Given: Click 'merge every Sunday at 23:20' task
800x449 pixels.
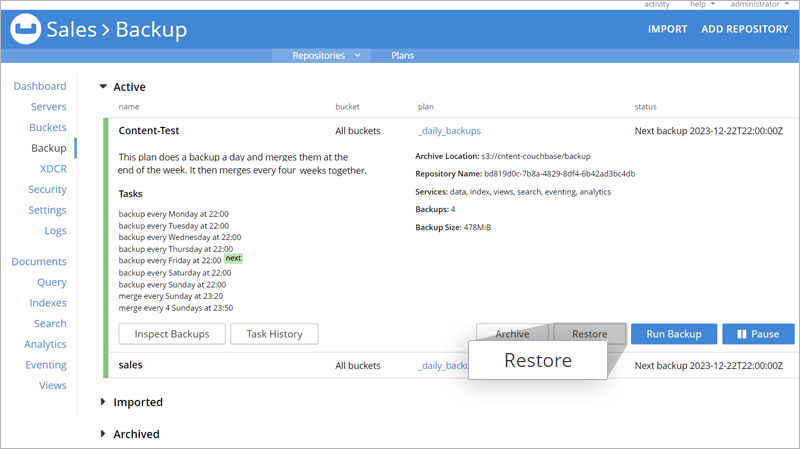Looking at the screenshot, I should [171, 296].
